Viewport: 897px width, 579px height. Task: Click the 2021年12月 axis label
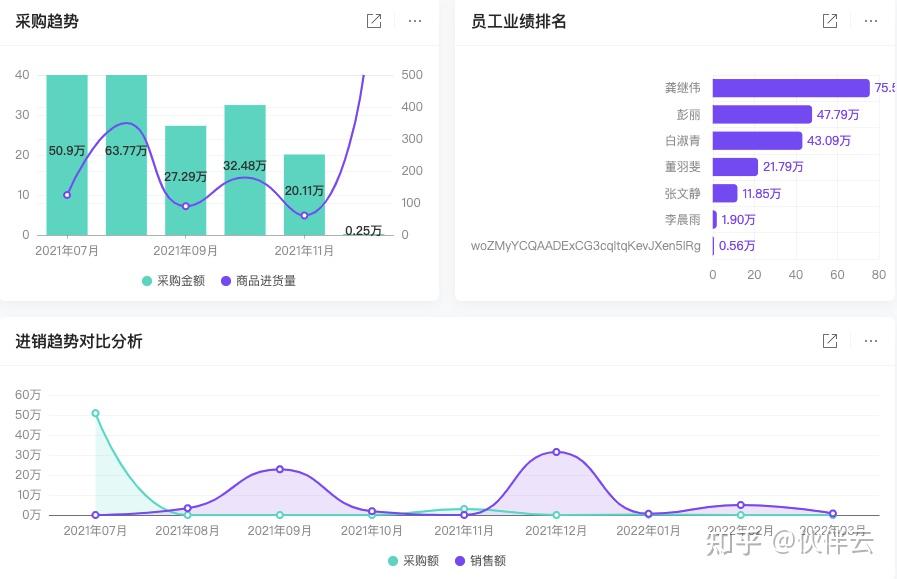point(556,531)
